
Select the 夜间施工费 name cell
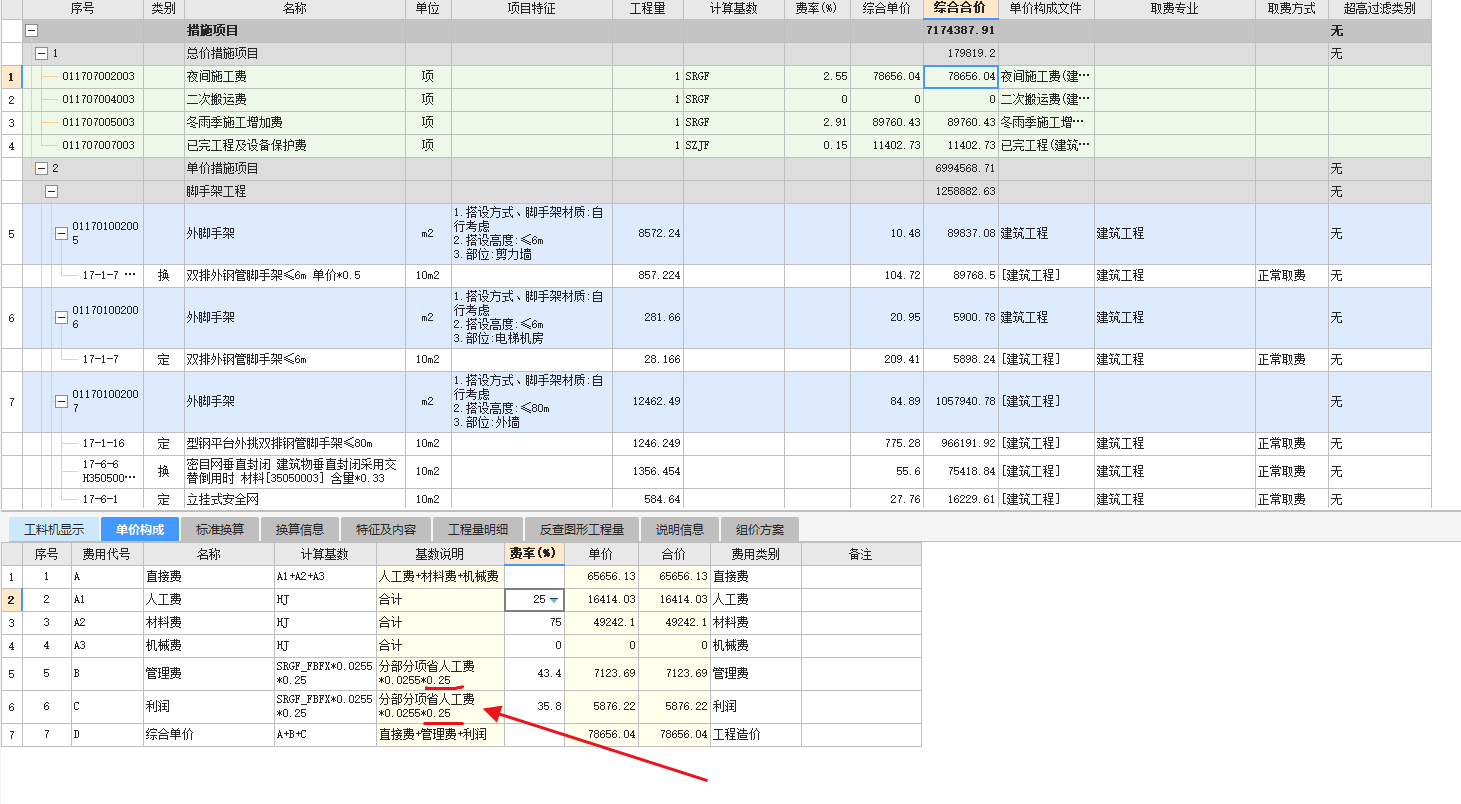click(294, 77)
